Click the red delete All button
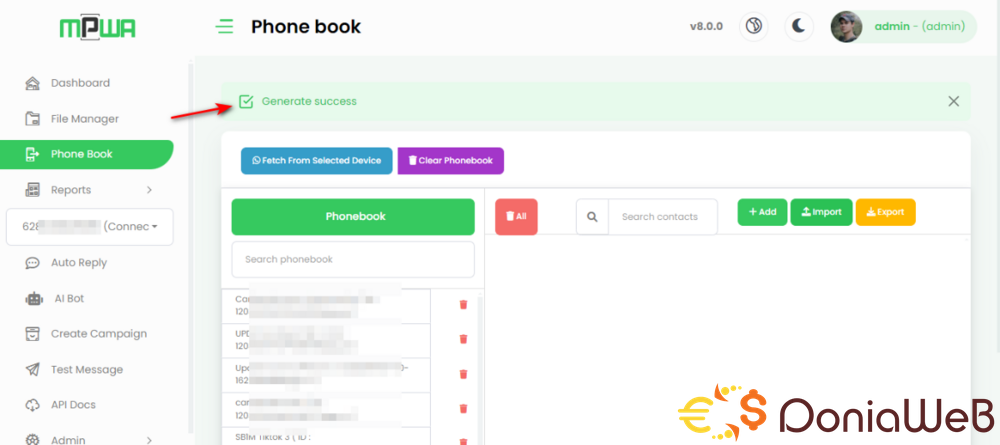Screen dimensions: 1000x445 pos(516,217)
